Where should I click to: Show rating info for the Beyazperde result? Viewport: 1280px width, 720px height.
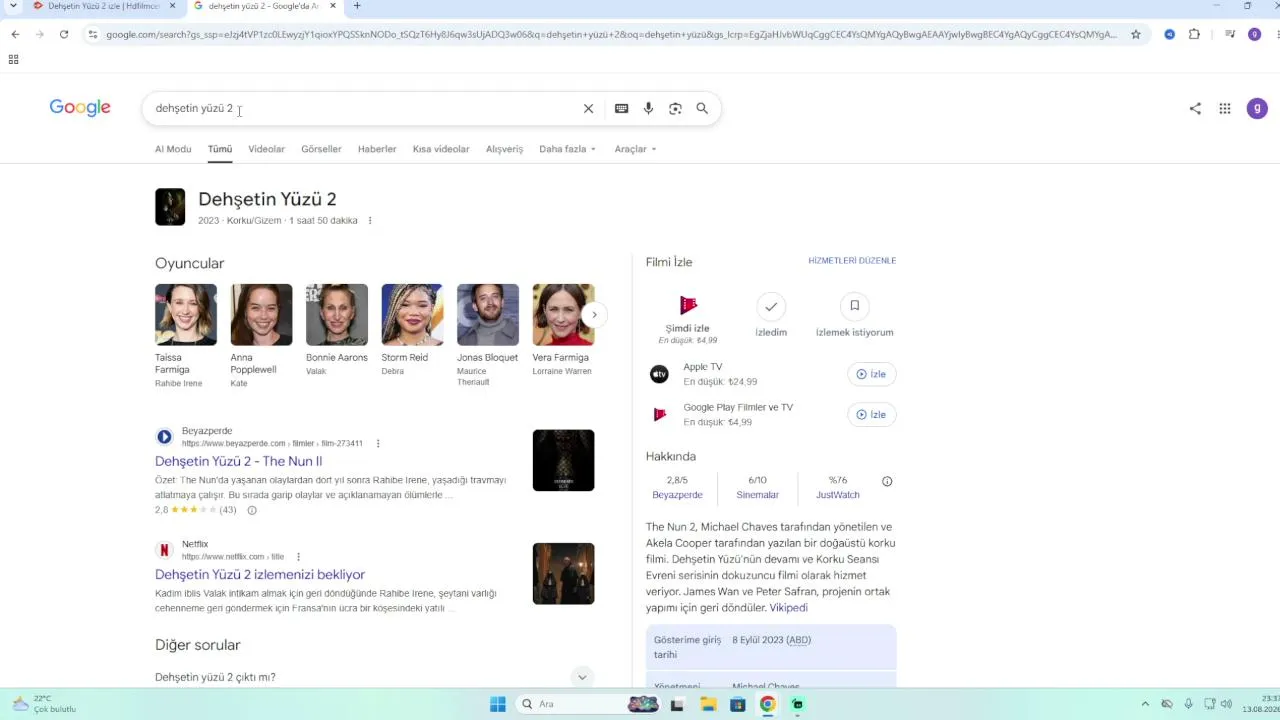252,510
